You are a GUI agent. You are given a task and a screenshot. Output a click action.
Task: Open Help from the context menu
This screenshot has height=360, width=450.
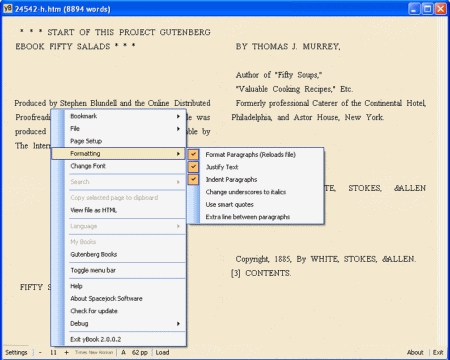pyautogui.click(x=118, y=286)
